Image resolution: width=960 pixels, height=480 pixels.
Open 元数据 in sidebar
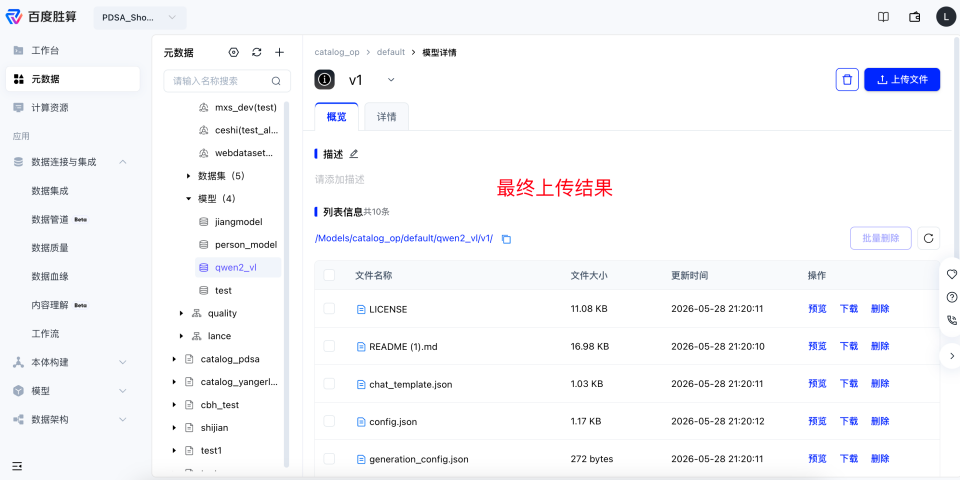pyautogui.click(x=72, y=79)
